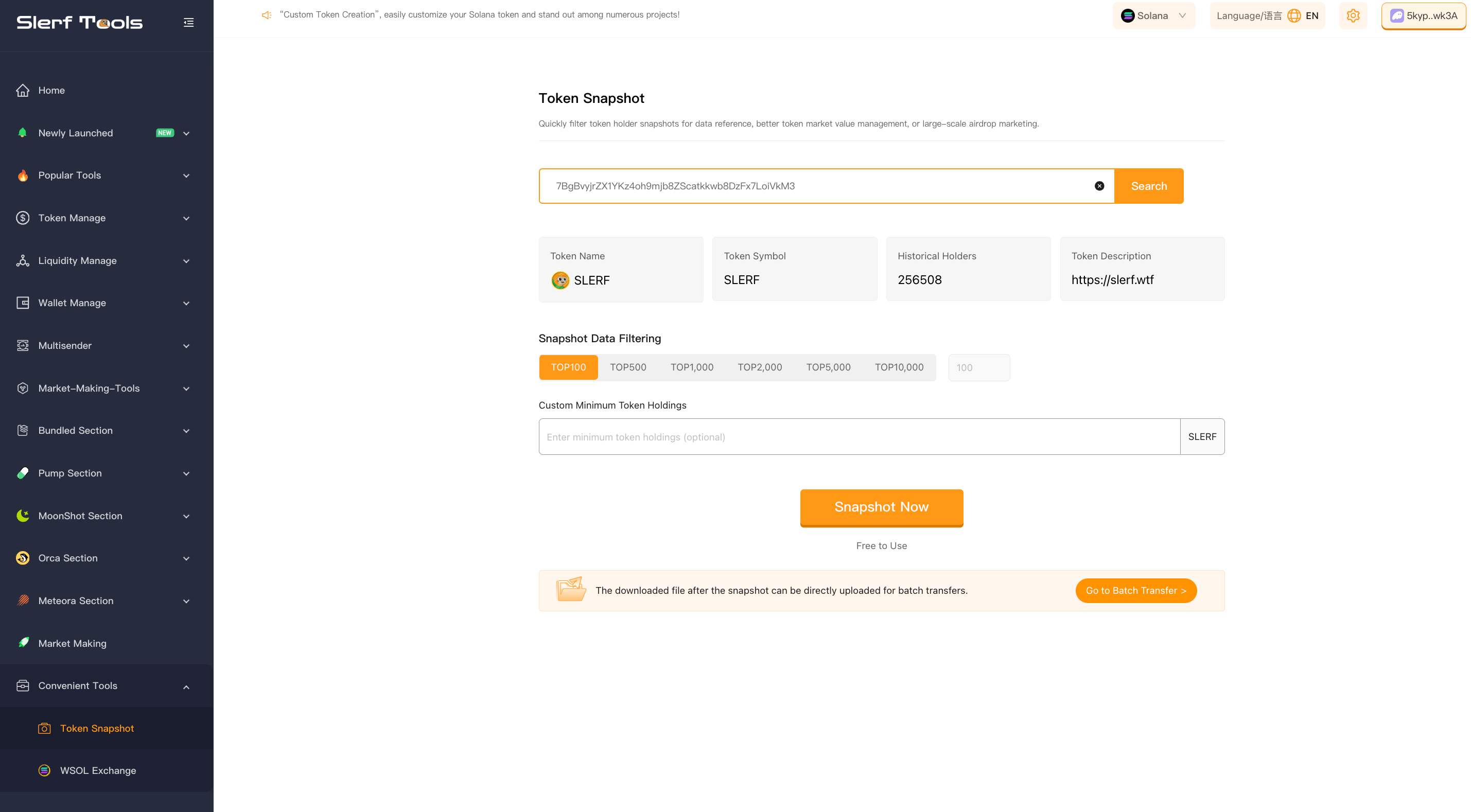The image size is (1471, 812).
Task: Open the Pump Section menu item
Action: (x=69, y=473)
